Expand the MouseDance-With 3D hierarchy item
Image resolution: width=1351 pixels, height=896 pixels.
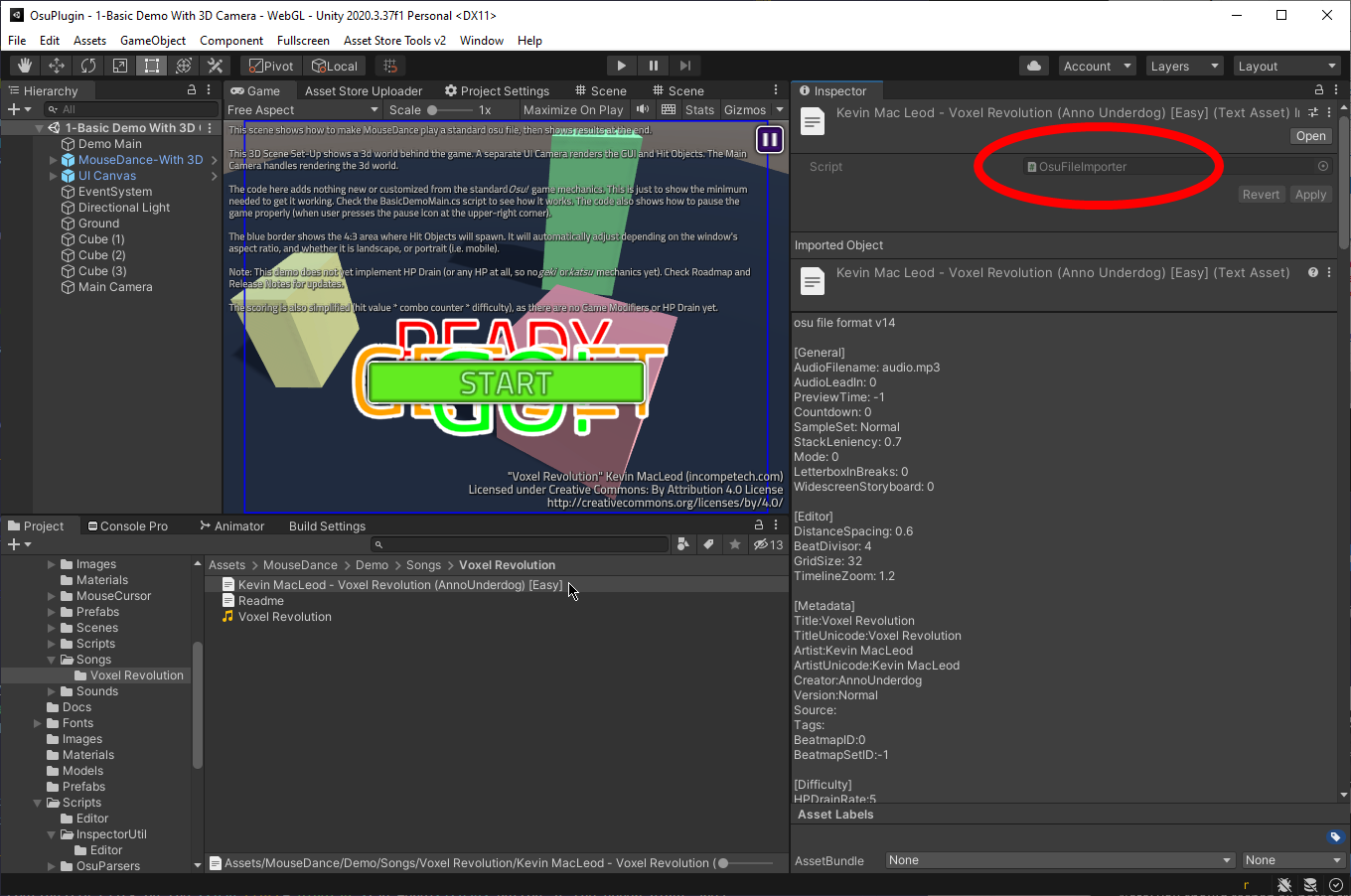click(54, 160)
